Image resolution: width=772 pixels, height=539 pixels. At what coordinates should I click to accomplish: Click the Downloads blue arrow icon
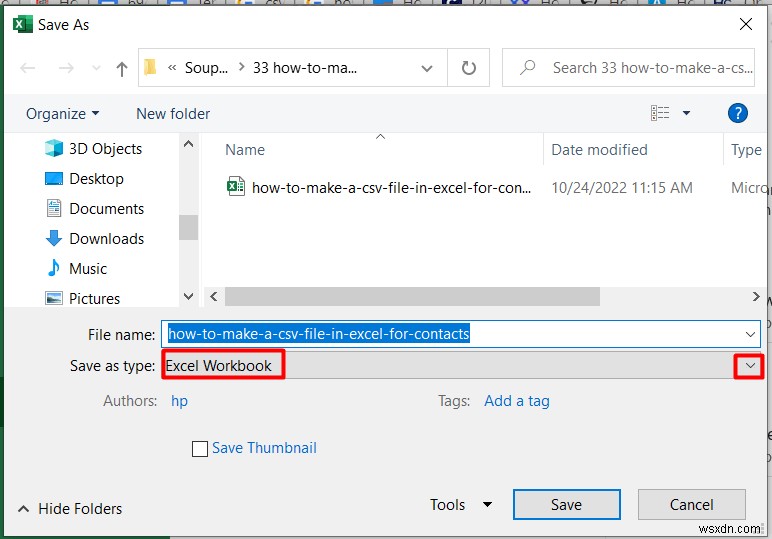[x=54, y=238]
